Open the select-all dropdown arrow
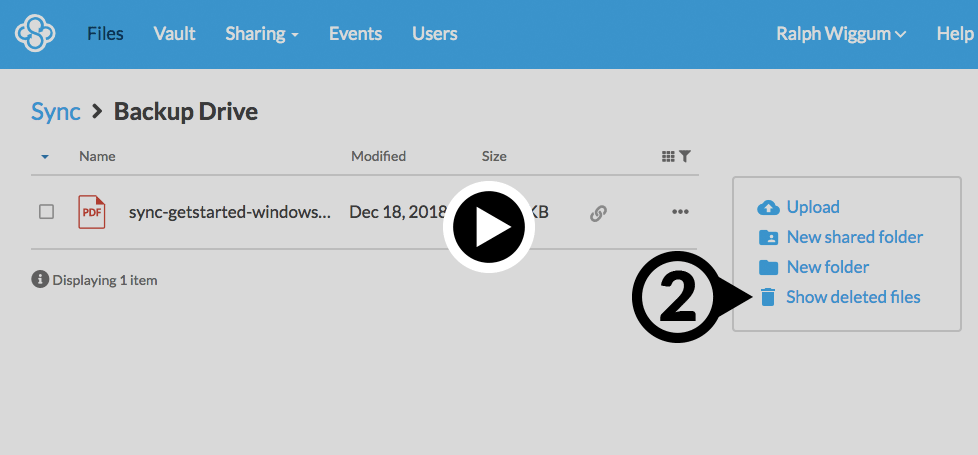978x455 pixels. coord(45,157)
